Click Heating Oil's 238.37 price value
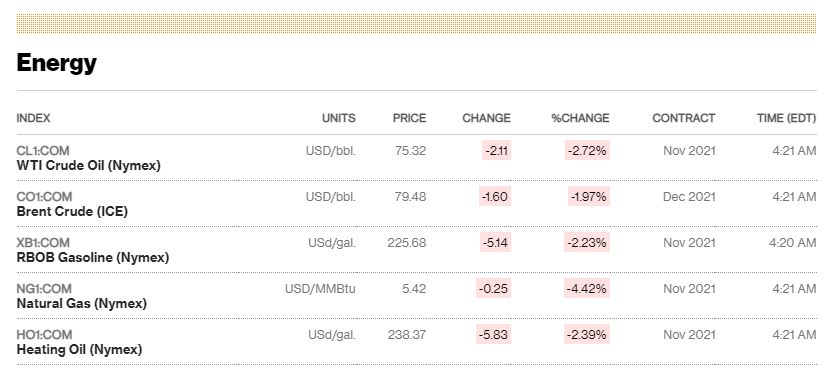 [407, 335]
